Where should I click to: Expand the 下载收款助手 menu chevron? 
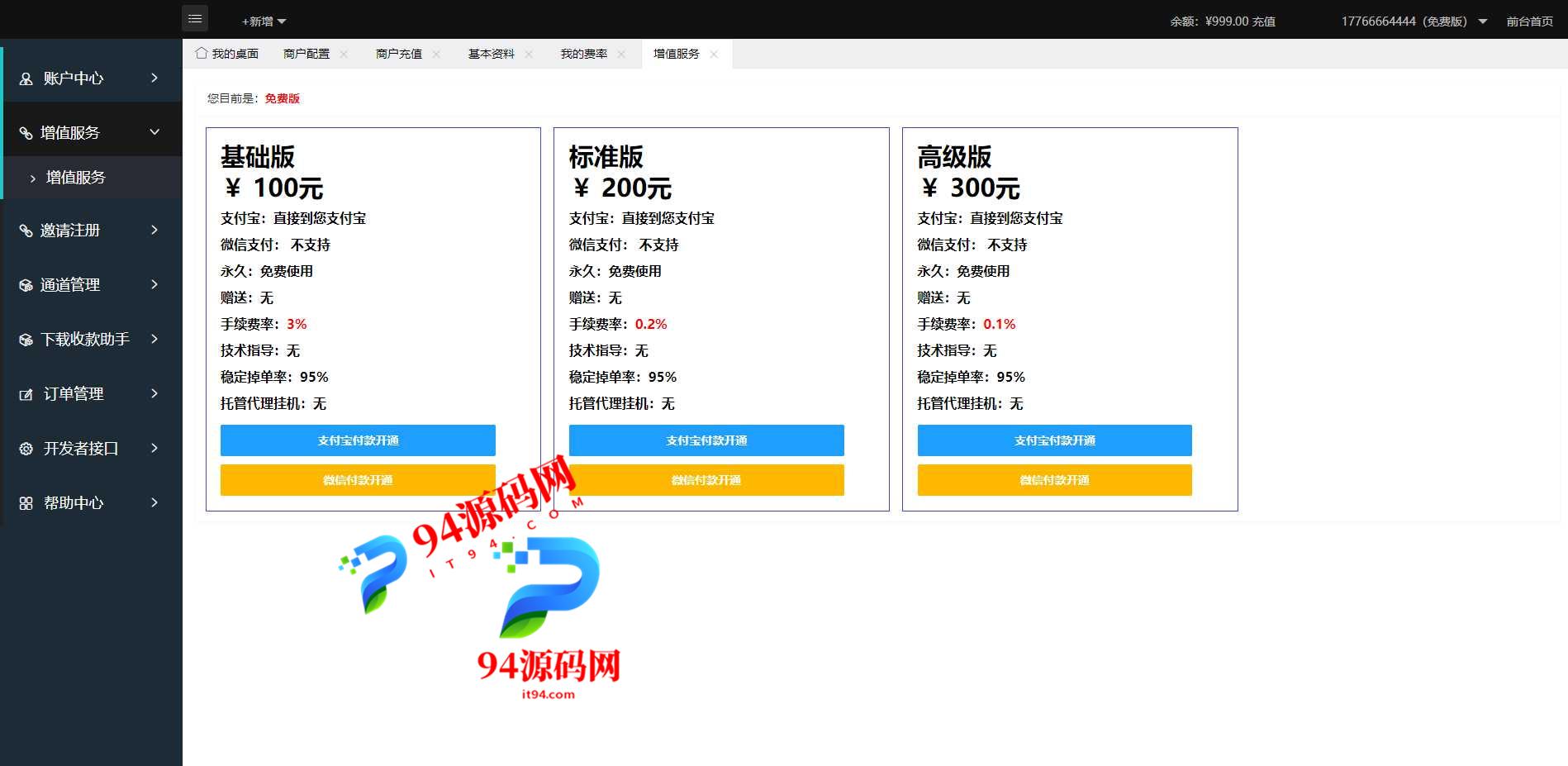pos(154,339)
